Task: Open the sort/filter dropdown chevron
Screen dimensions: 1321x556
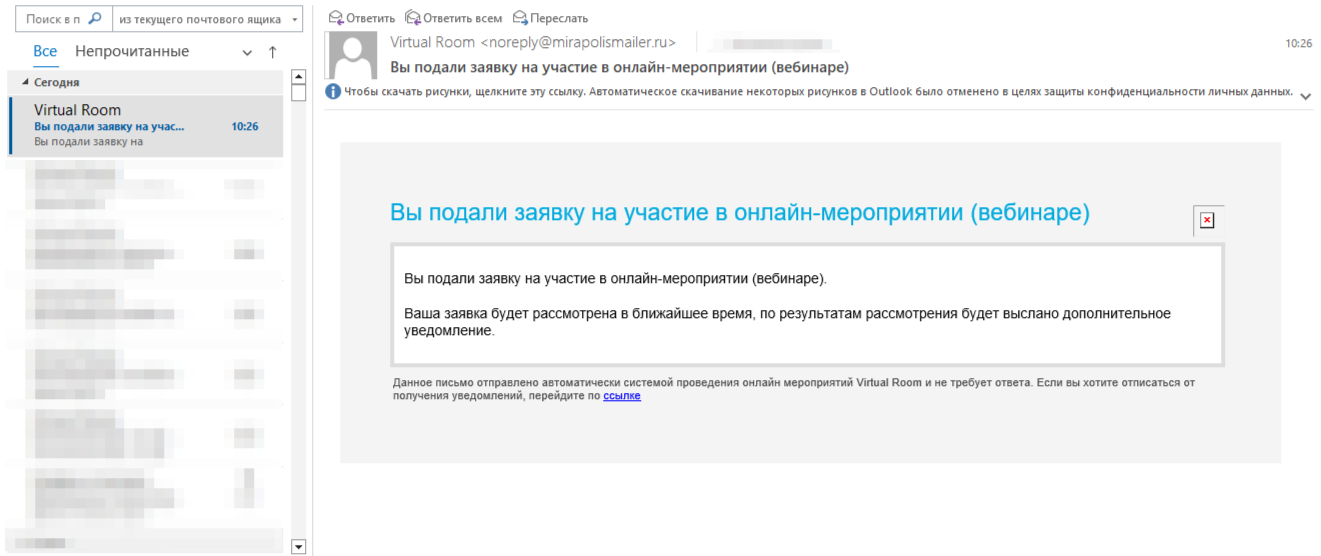Action: tap(248, 52)
